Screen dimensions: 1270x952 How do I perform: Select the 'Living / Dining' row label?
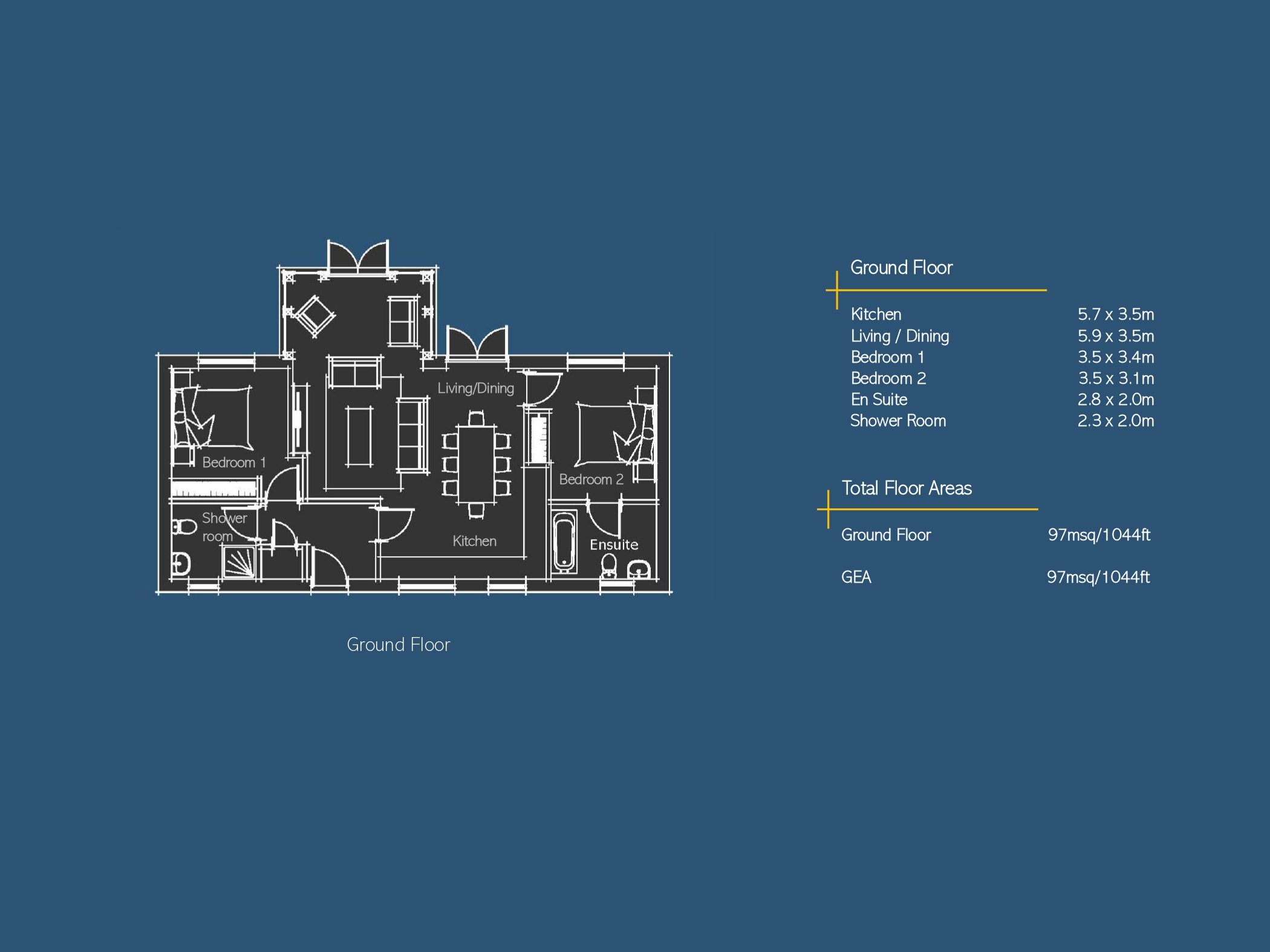tap(900, 336)
